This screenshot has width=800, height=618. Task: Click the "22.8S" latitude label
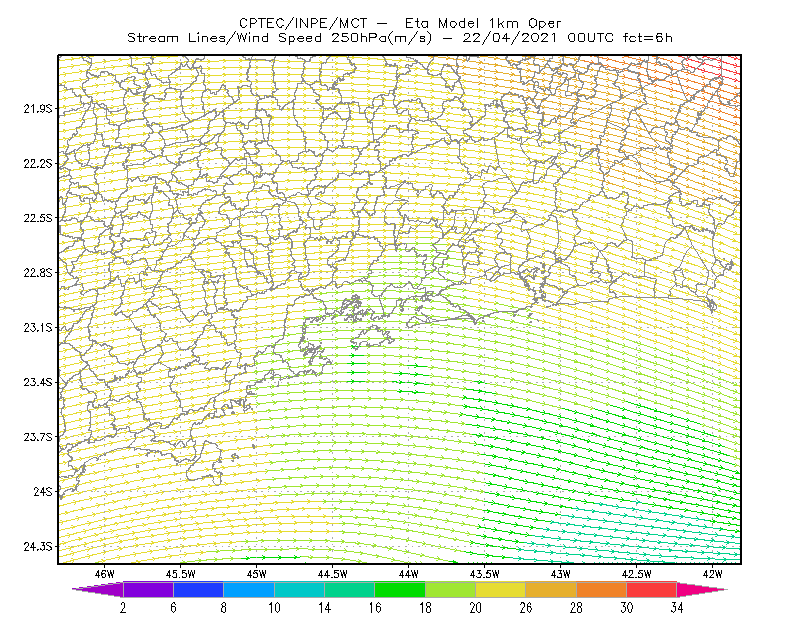pyautogui.click(x=38, y=273)
